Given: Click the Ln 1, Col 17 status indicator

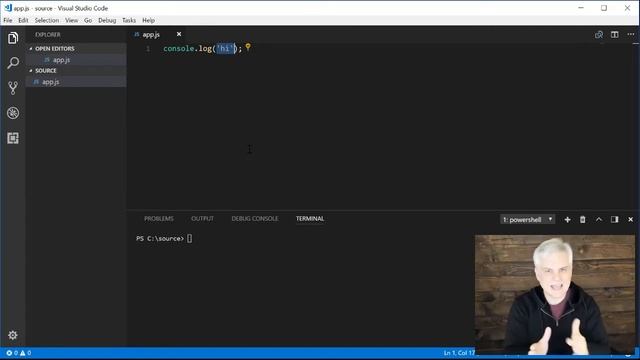Looking at the screenshot, I should [459, 353].
